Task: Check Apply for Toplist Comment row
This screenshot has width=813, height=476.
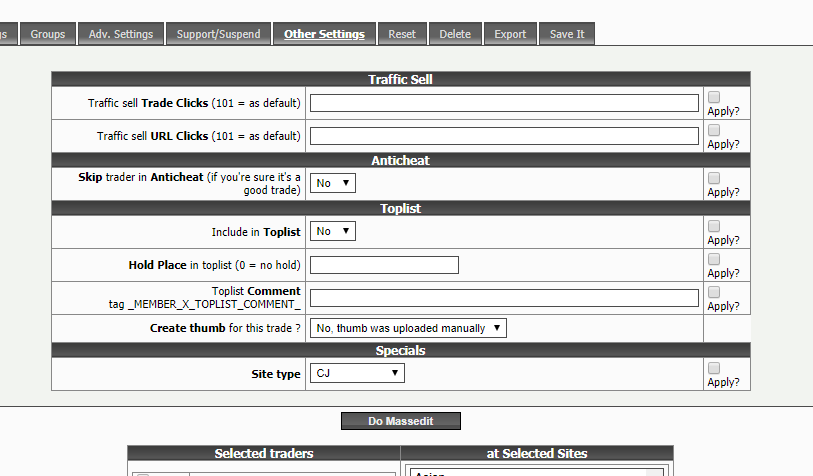Action: pyautogui.click(x=714, y=292)
